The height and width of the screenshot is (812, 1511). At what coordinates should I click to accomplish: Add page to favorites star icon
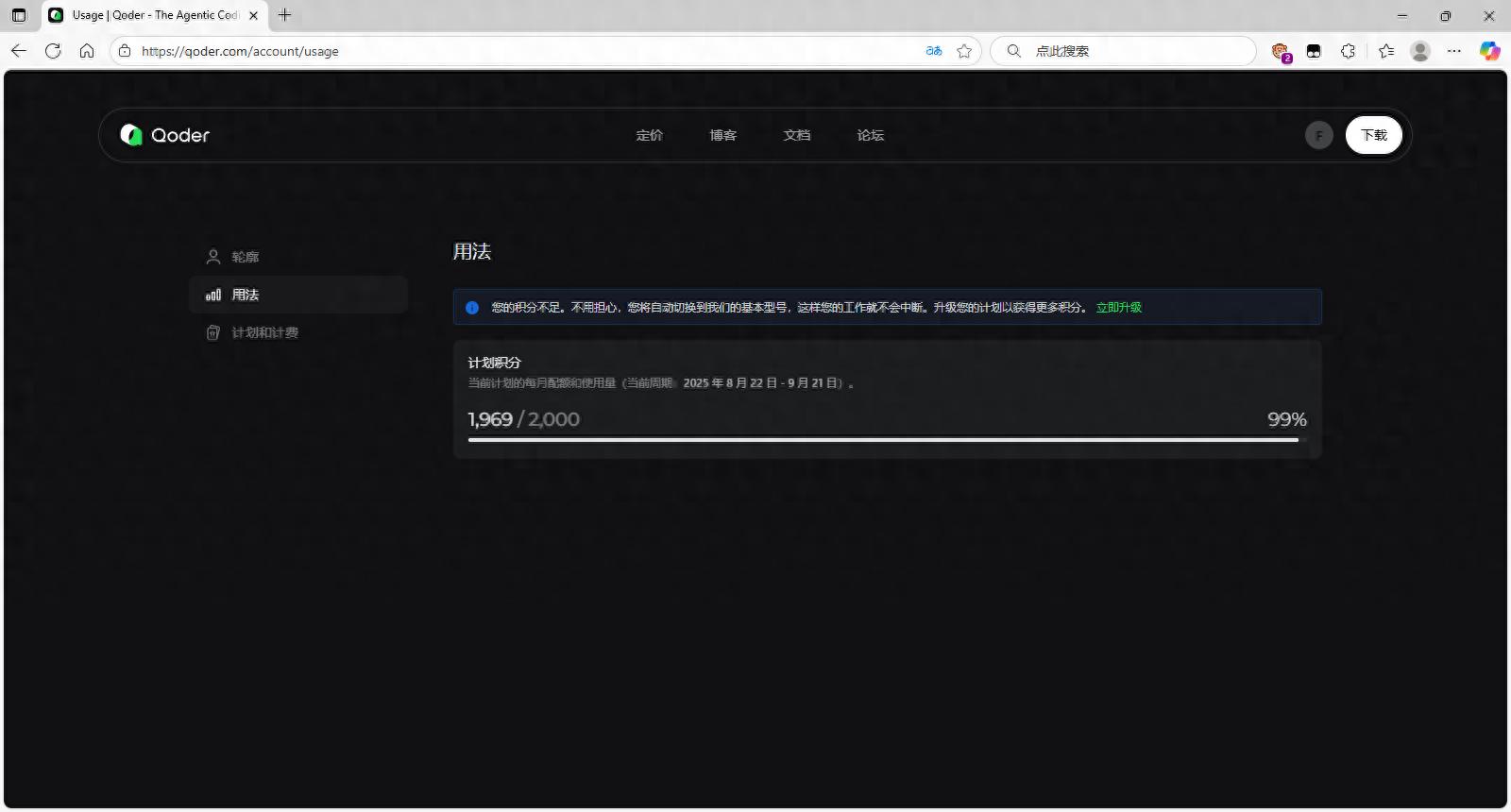pos(964,51)
